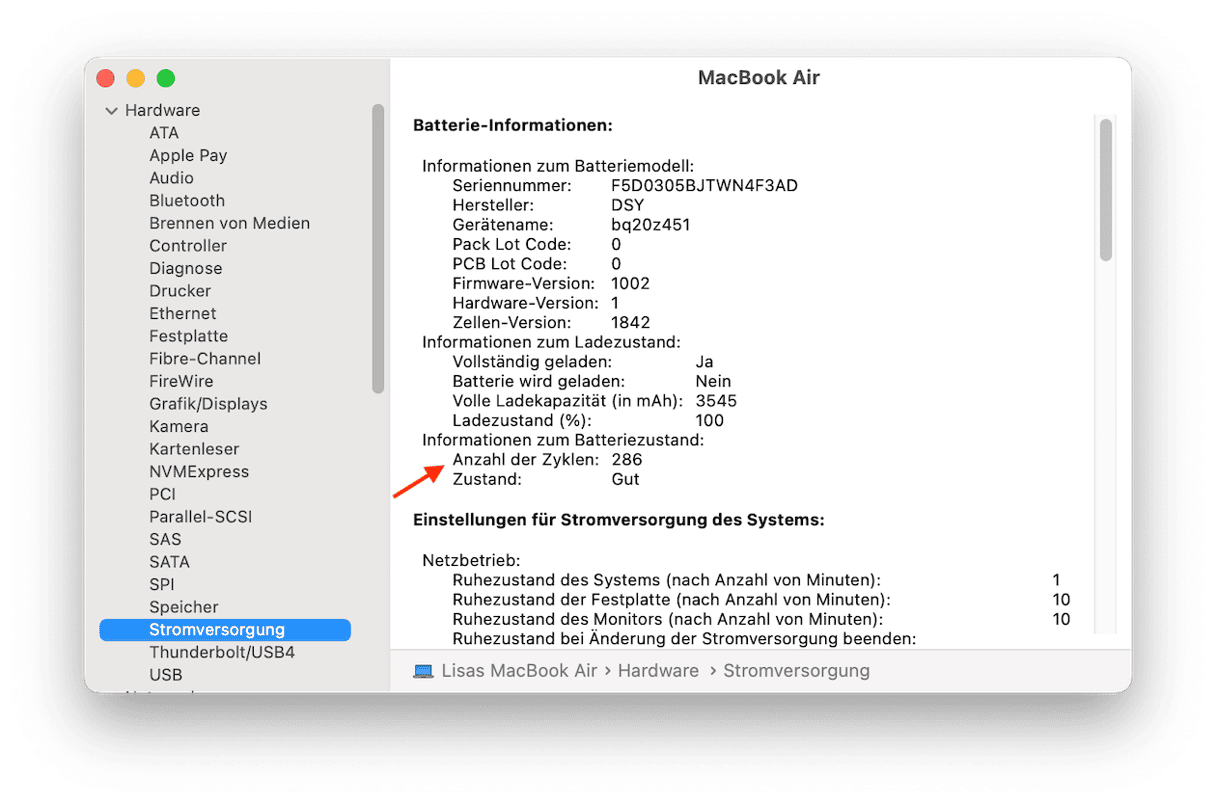This screenshot has width=1216, height=804.
Task: Click the capacity value 3545
Action: click(x=716, y=401)
